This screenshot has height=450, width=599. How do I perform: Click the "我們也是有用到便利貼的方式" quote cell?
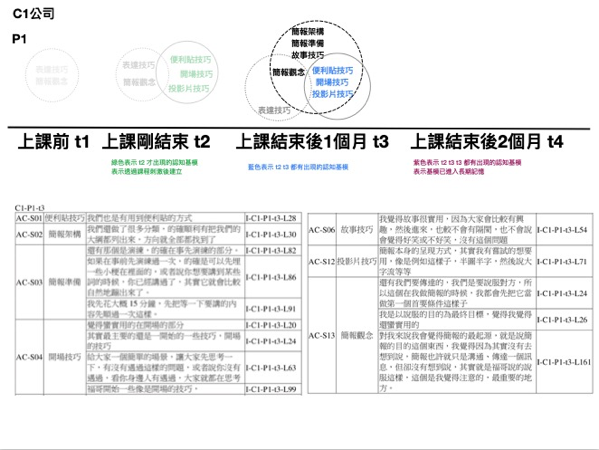pos(165,218)
